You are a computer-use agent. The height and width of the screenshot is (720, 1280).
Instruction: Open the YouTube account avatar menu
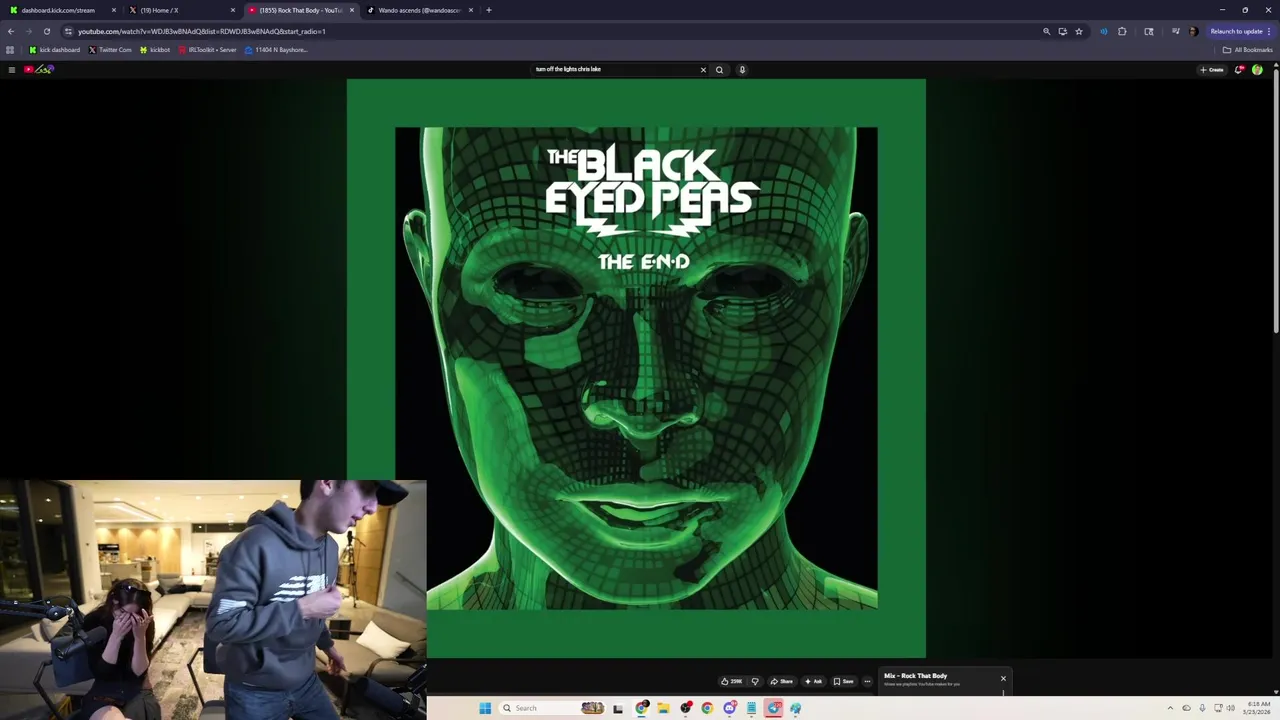tap(1257, 70)
